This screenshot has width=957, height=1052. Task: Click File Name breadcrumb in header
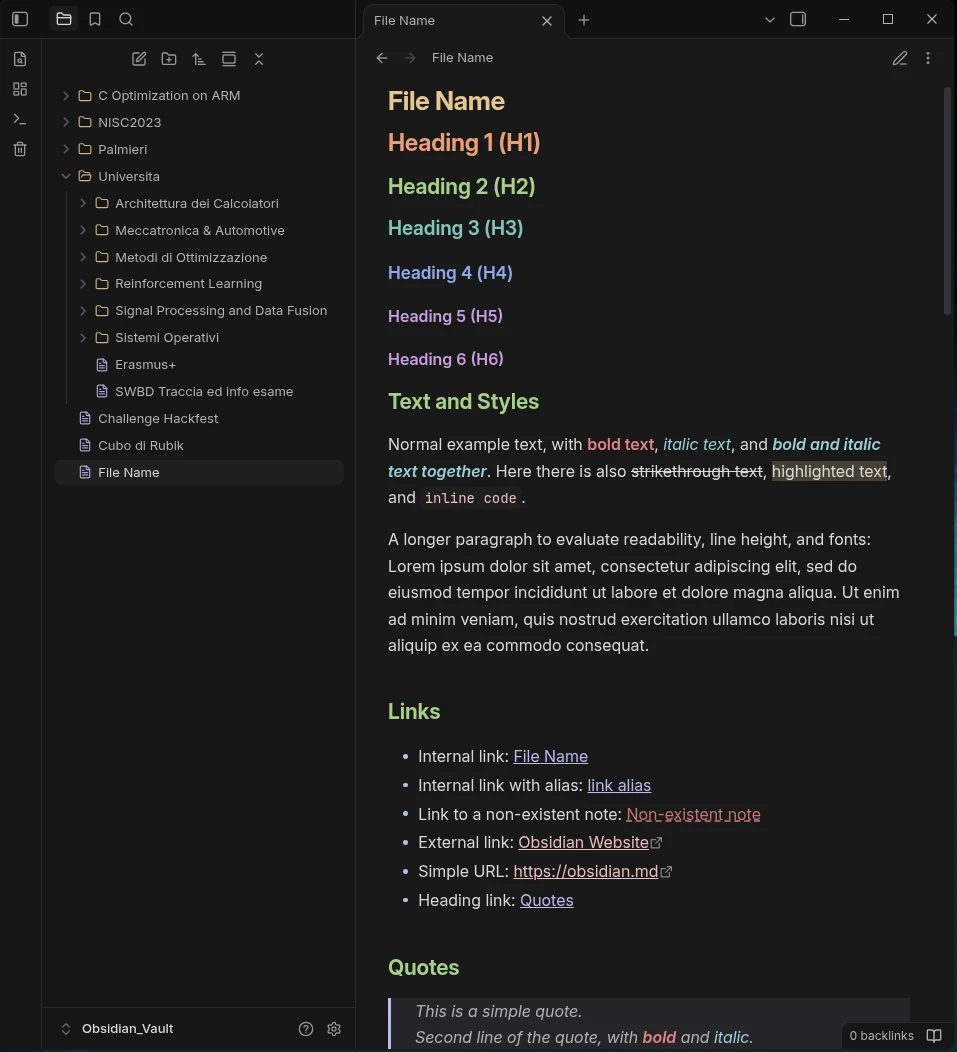(x=462, y=58)
